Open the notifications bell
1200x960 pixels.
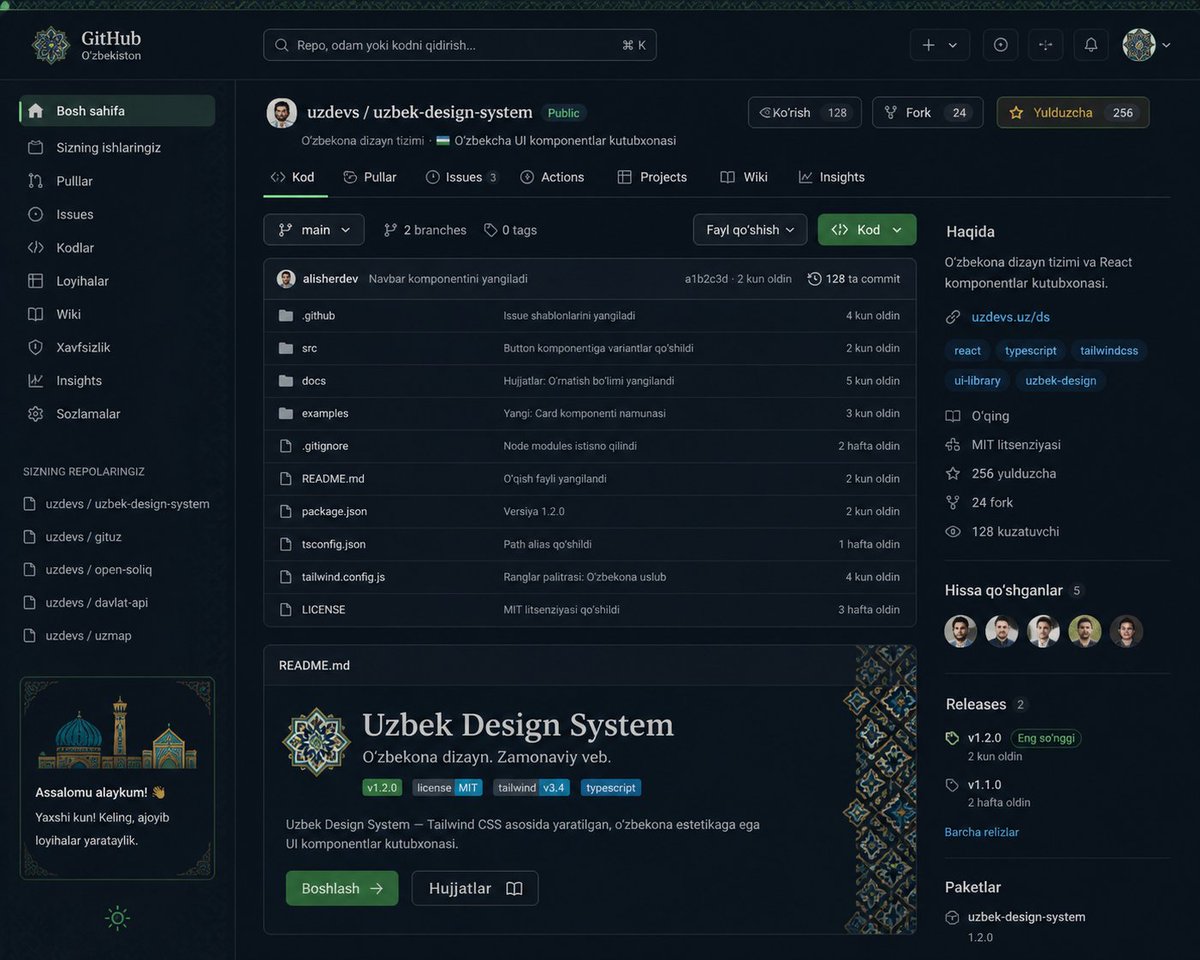(1091, 45)
